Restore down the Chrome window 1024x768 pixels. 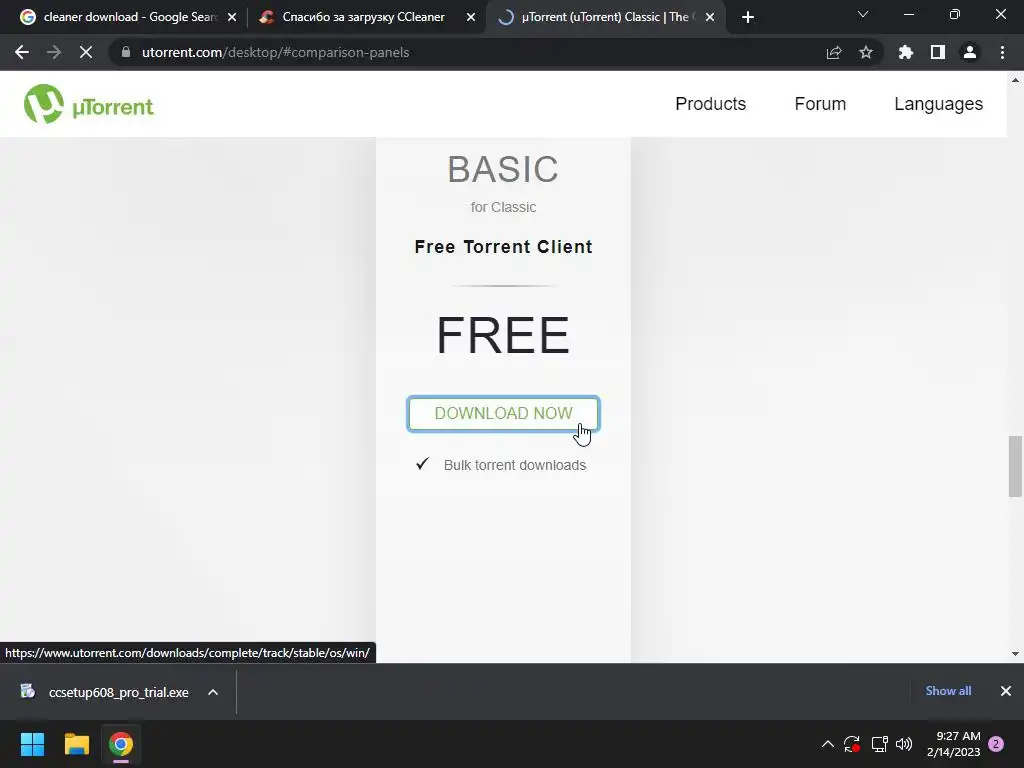(955, 14)
